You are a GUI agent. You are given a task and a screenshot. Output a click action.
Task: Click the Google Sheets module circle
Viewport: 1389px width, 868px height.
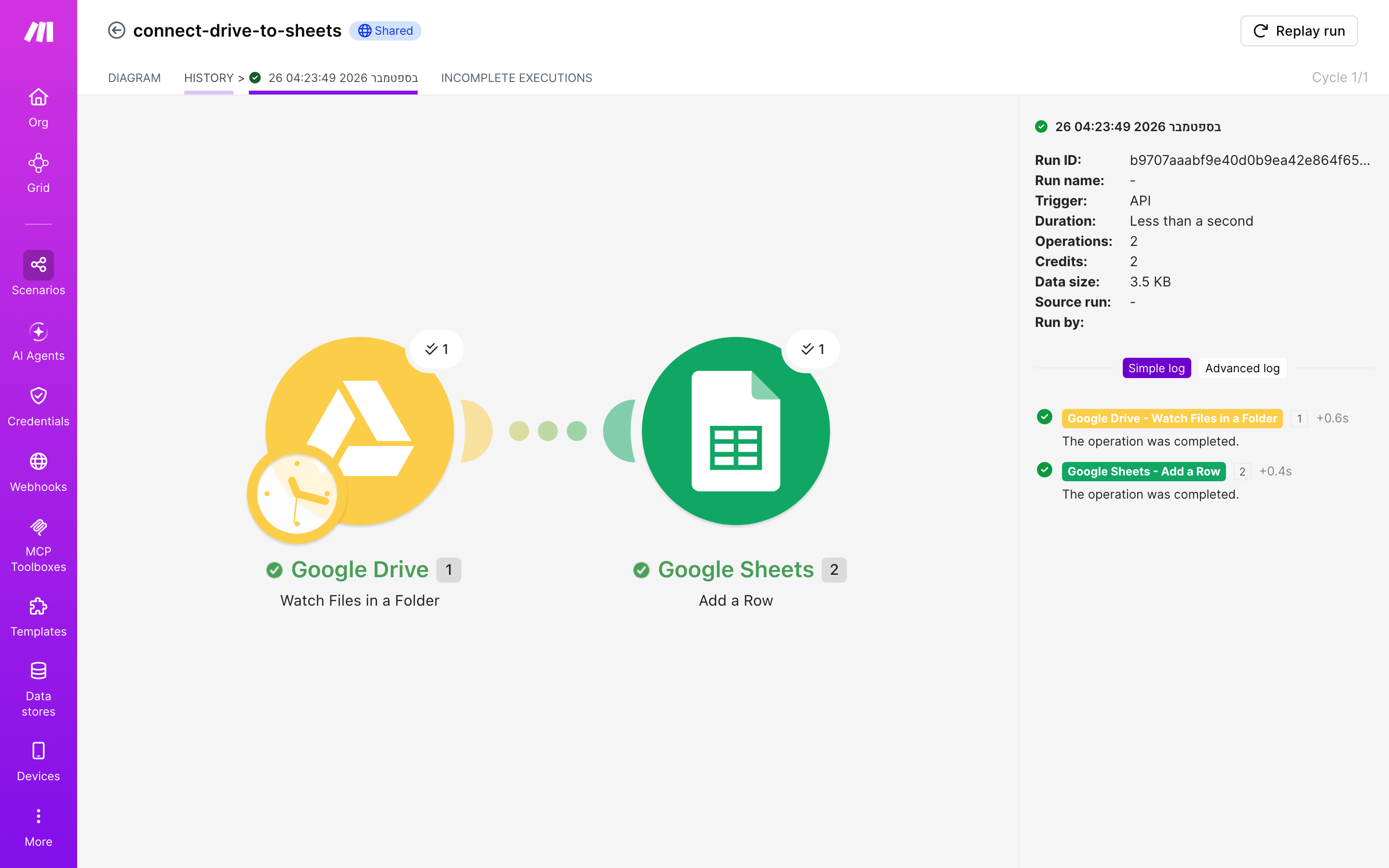point(736,431)
